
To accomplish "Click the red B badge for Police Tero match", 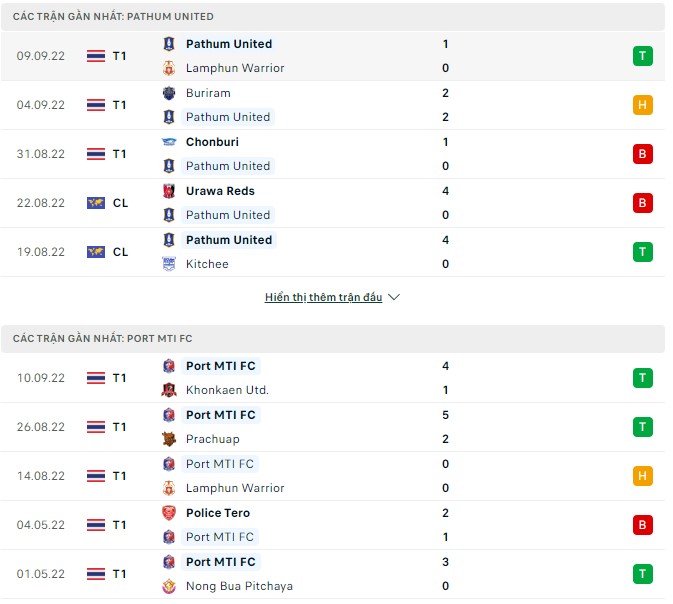I will 642,525.
